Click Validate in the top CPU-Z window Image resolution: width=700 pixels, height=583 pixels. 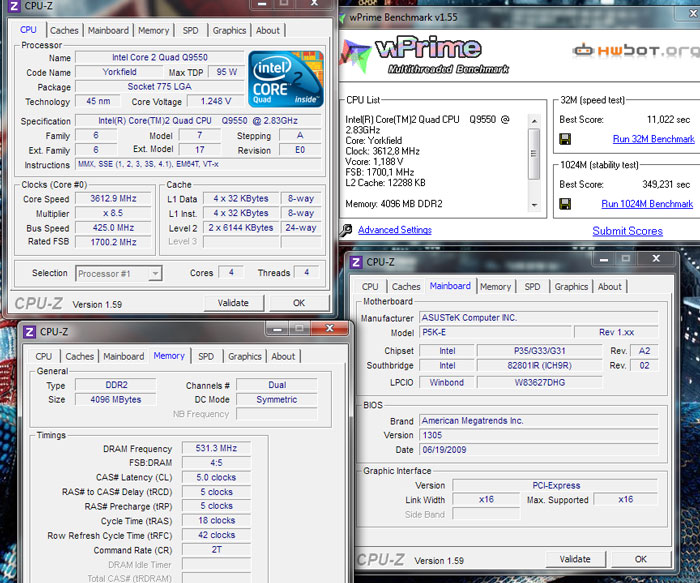233,303
